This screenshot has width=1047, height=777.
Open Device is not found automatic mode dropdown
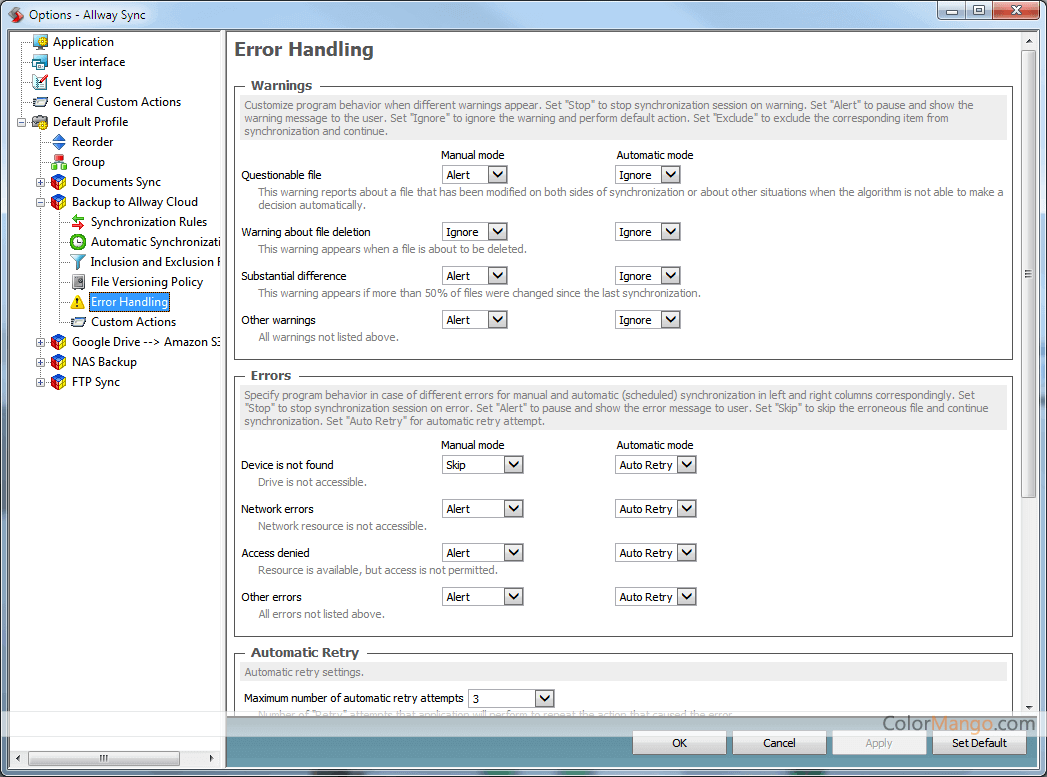[686, 465]
